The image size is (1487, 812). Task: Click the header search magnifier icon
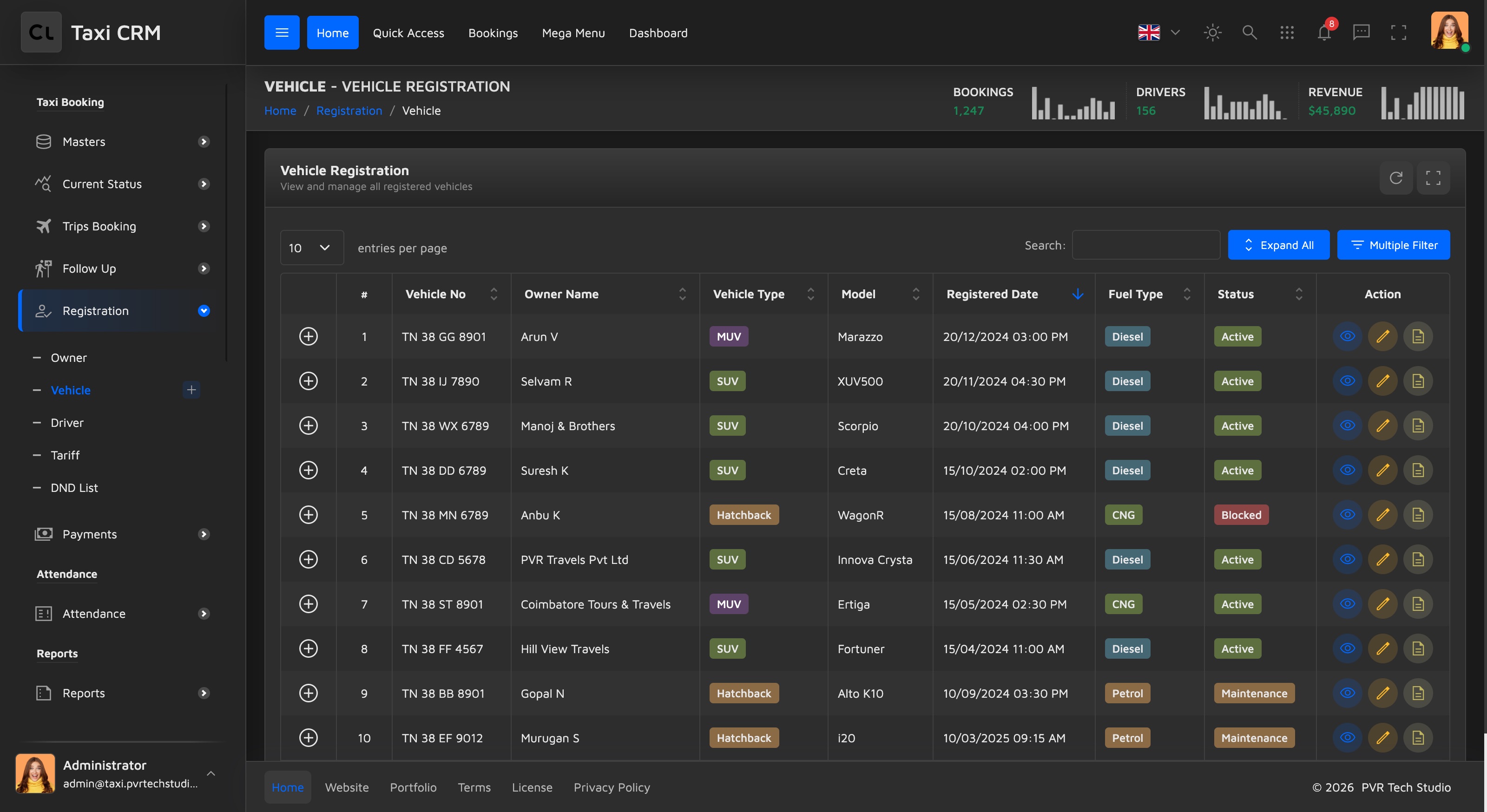[x=1249, y=33]
